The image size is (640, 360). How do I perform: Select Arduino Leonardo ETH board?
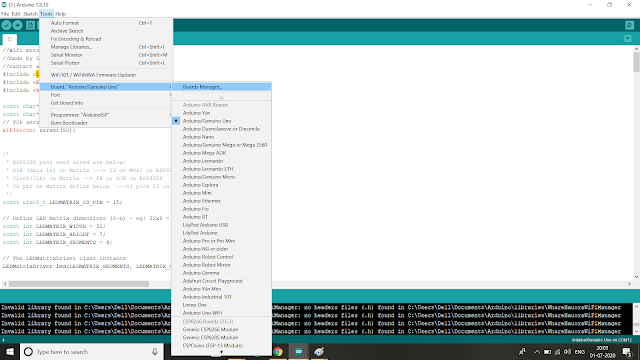click(222, 169)
